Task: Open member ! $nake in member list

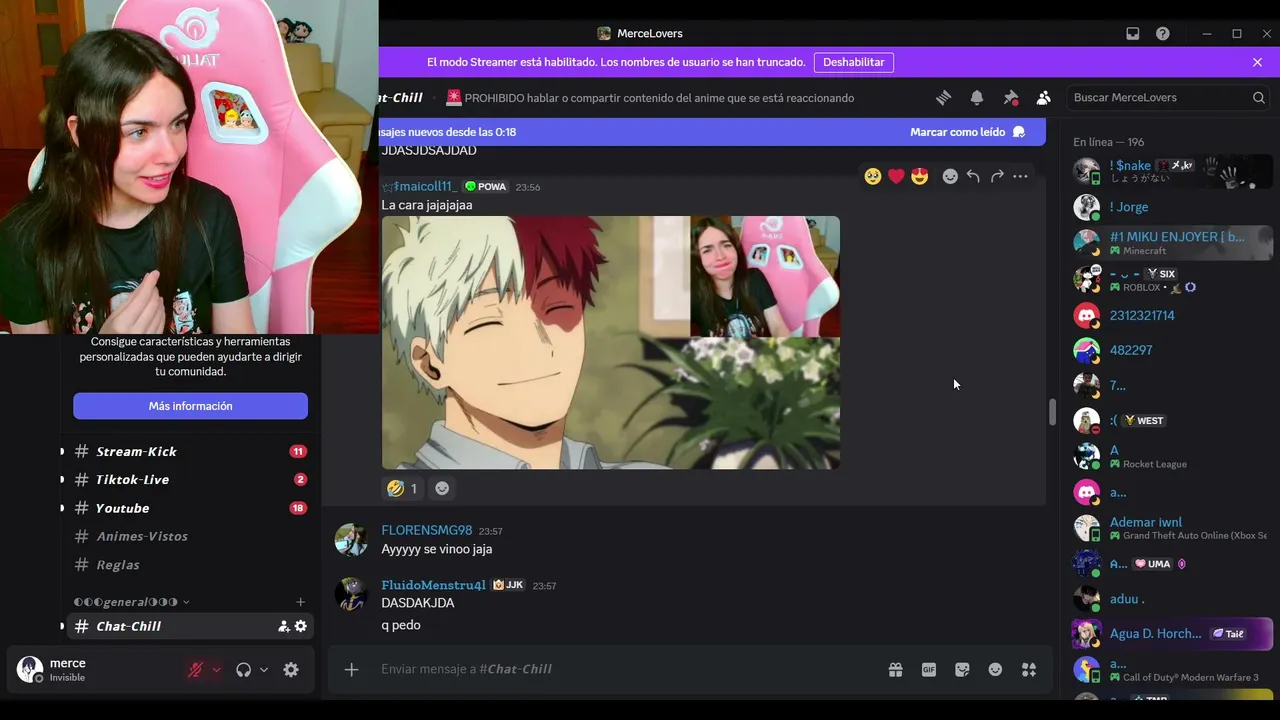Action: (x=1172, y=171)
